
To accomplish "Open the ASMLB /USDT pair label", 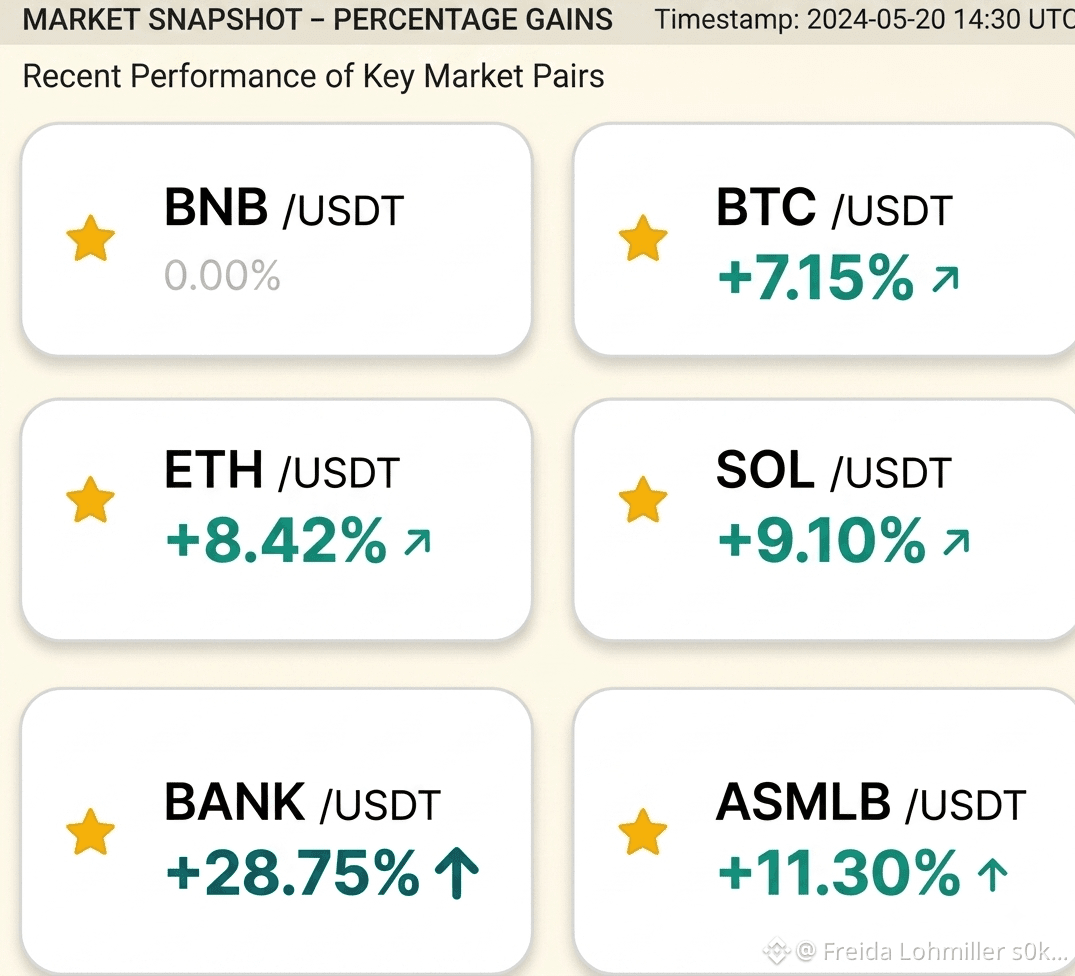I will (x=871, y=802).
